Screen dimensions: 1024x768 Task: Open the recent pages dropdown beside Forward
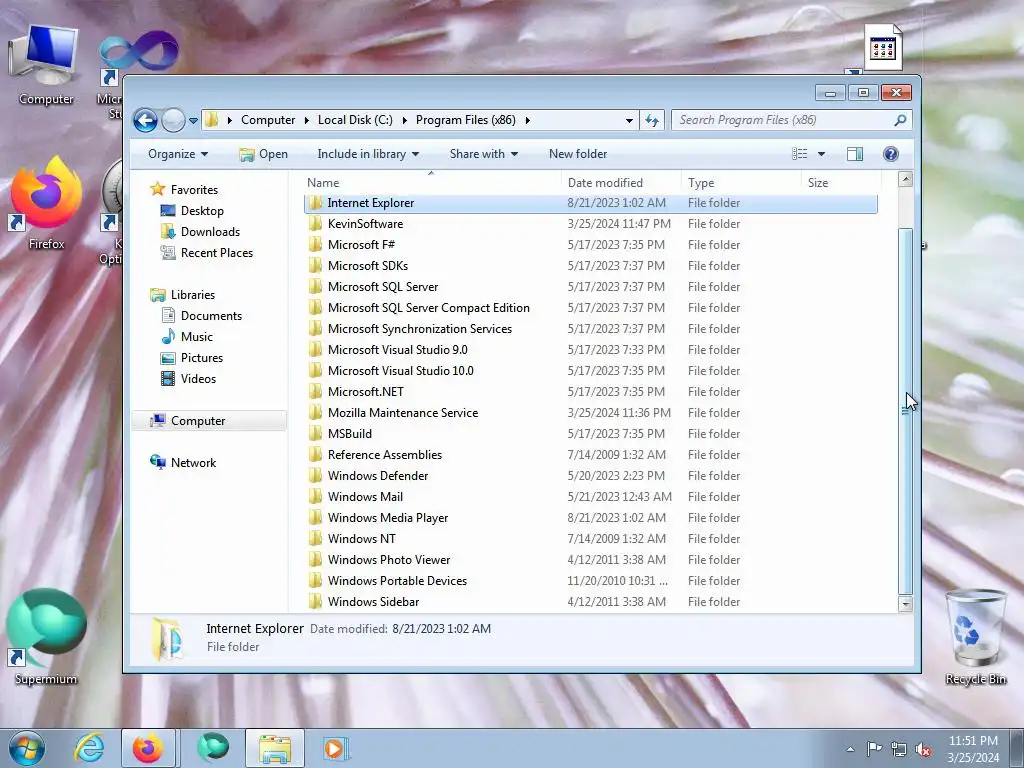click(193, 121)
